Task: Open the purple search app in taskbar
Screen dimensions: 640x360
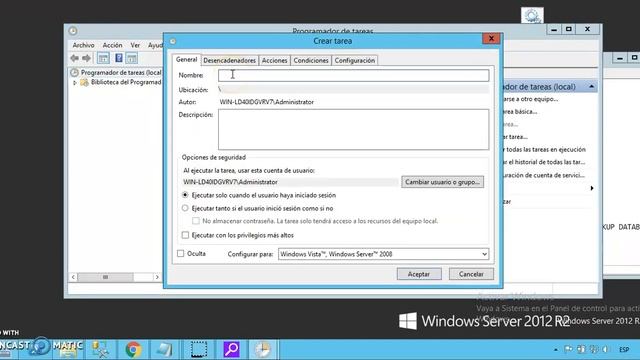Action: pos(231,349)
